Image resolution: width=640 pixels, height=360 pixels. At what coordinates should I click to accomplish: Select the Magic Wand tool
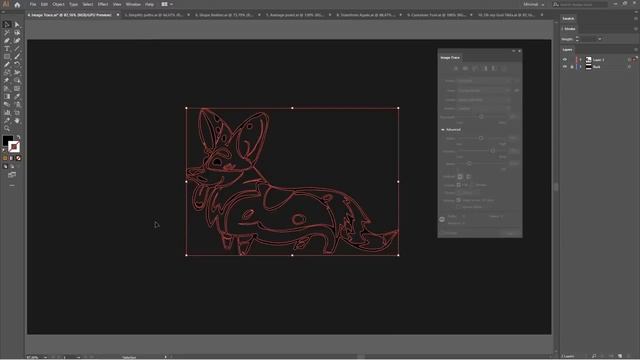[x=7, y=33]
